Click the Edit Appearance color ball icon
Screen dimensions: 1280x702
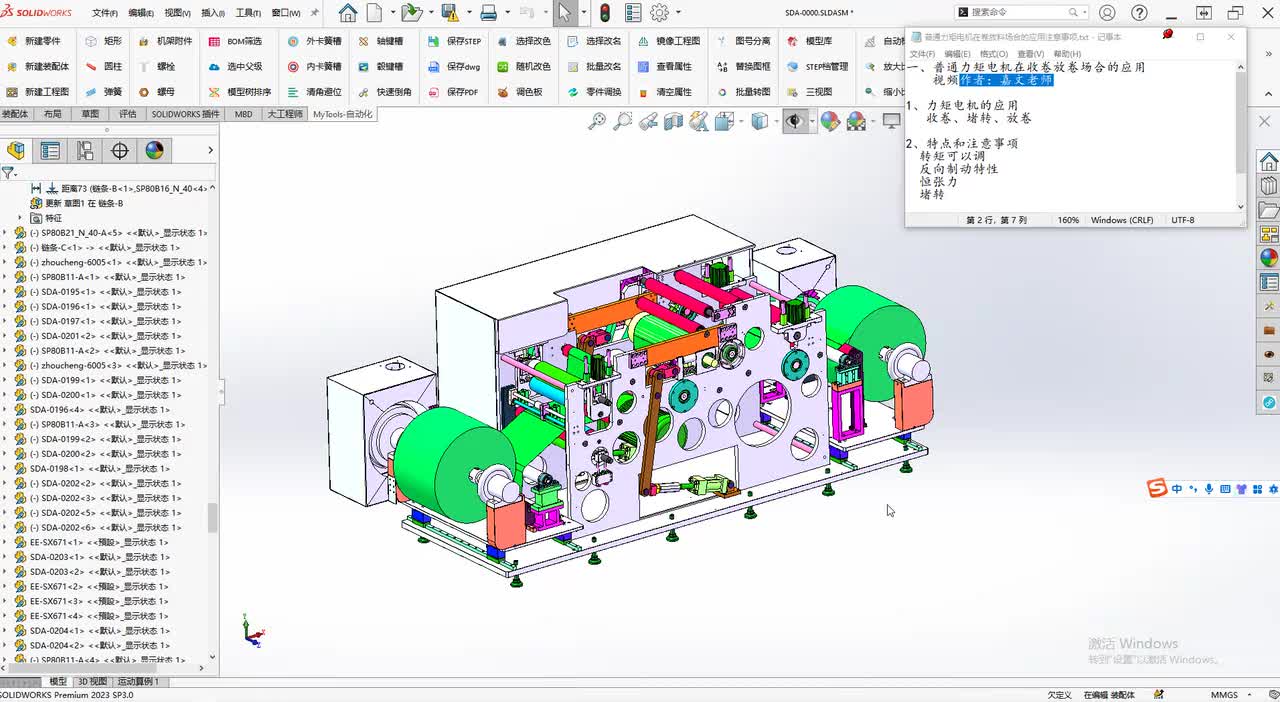pyautogui.click(x=830, y=121)
